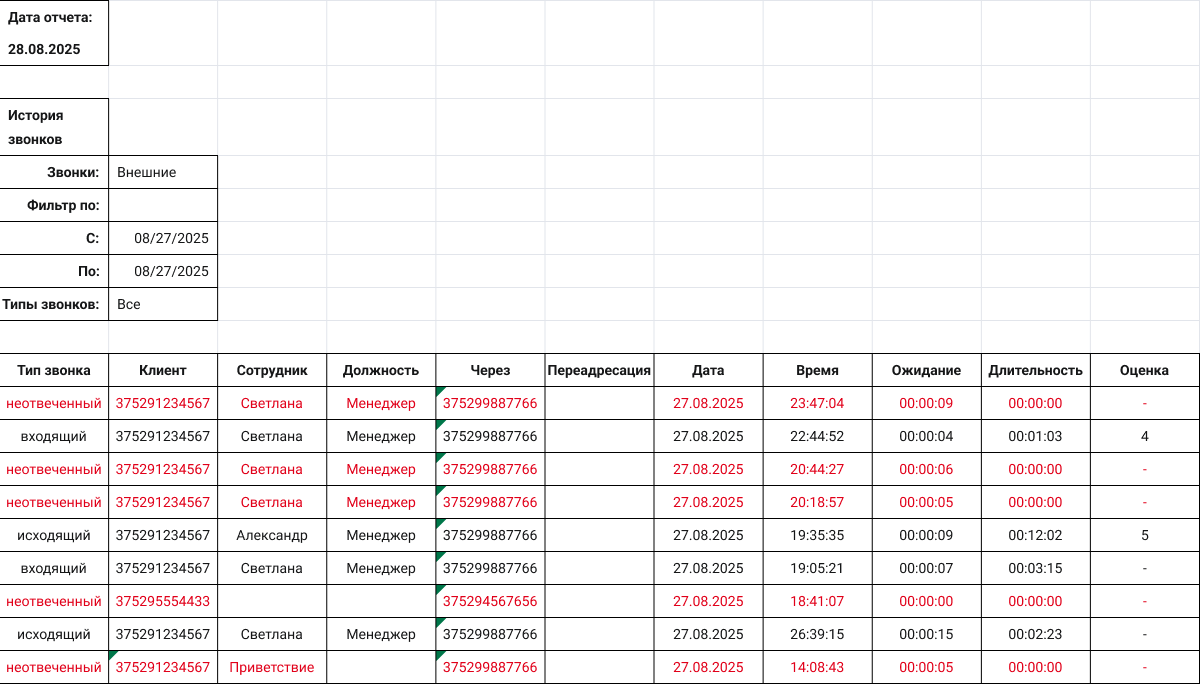
Task: Click the time cell 19:05:21
Action: pyautogui.click(x=817, y=568)
